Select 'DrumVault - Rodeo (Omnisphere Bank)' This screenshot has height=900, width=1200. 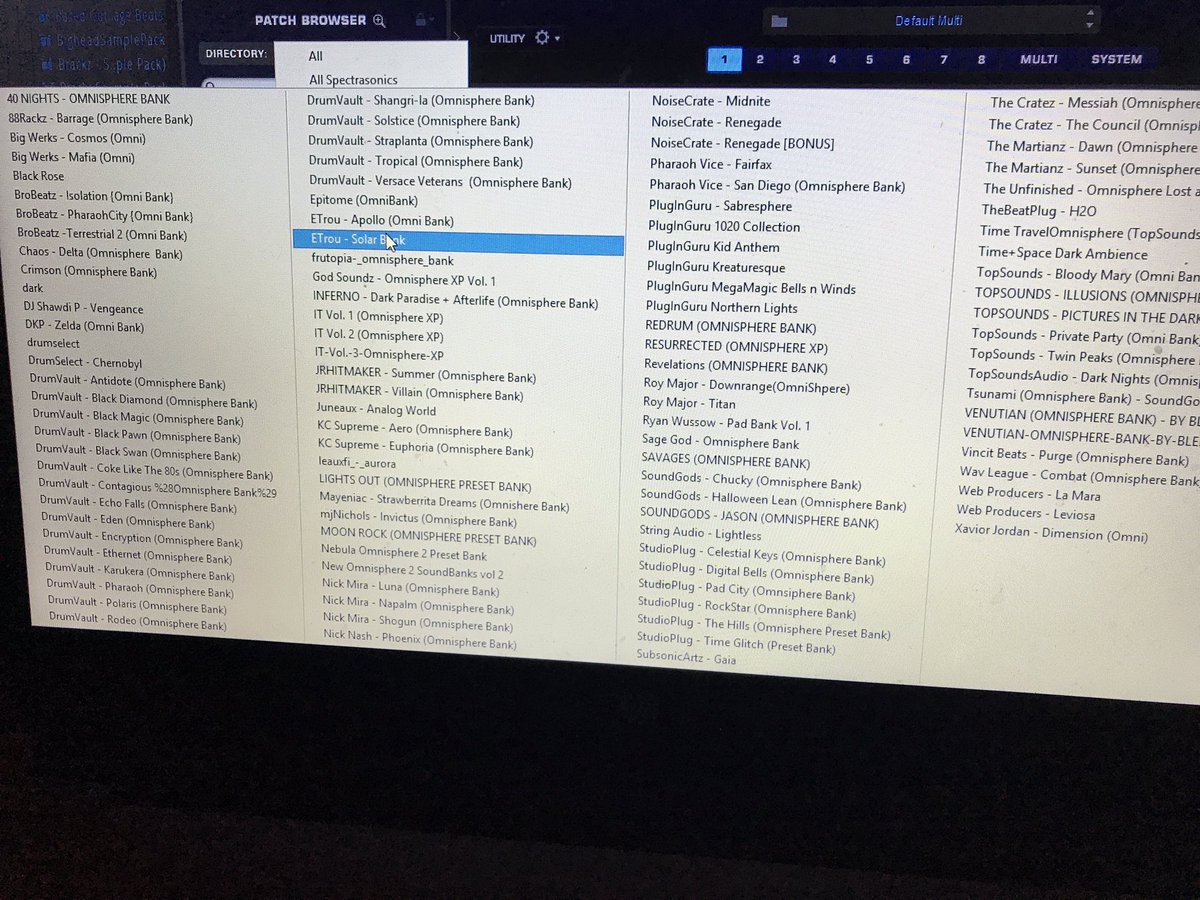coord(138,621)
